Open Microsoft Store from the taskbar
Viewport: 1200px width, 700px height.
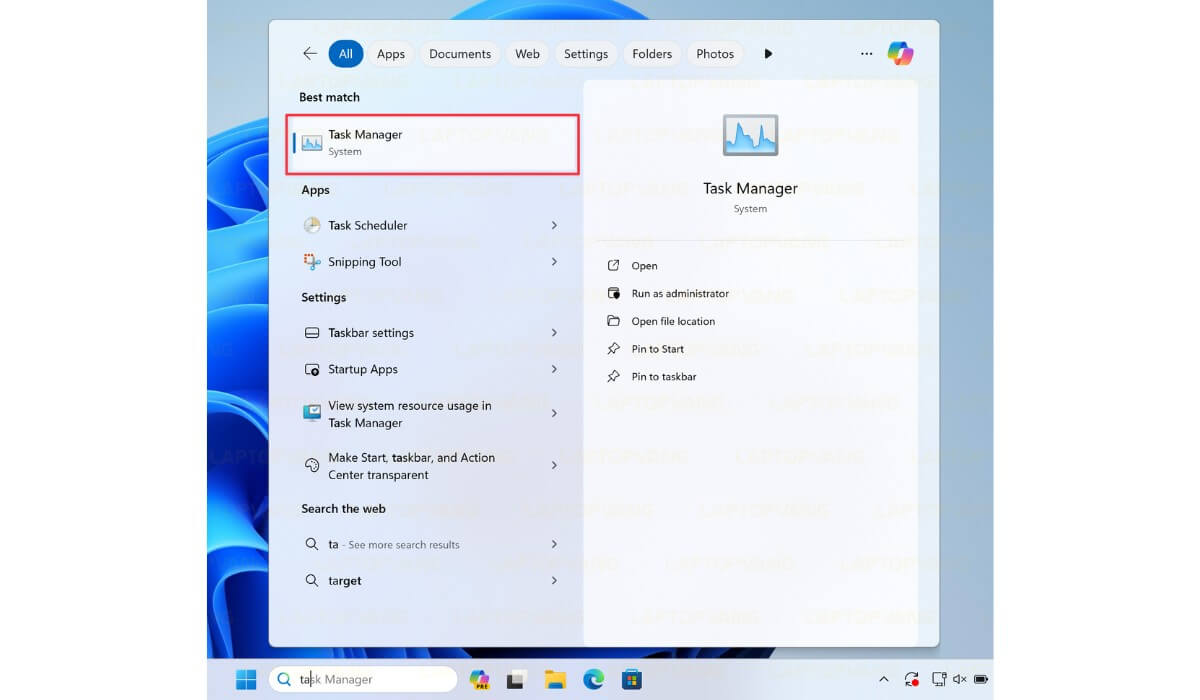click(x=631, y=680)
